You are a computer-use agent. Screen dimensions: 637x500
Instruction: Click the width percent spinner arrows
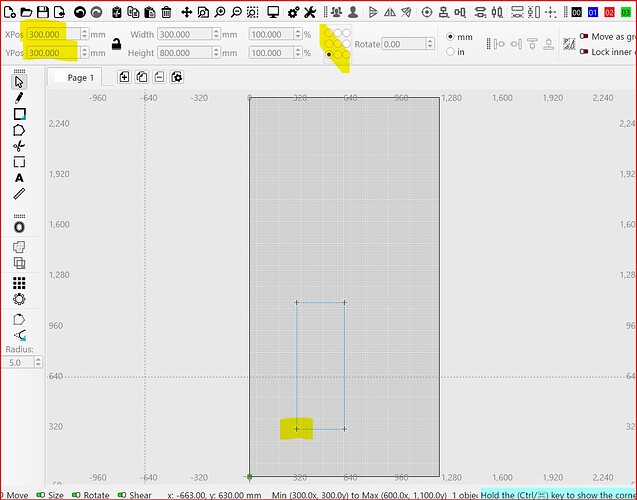(298, 34)
